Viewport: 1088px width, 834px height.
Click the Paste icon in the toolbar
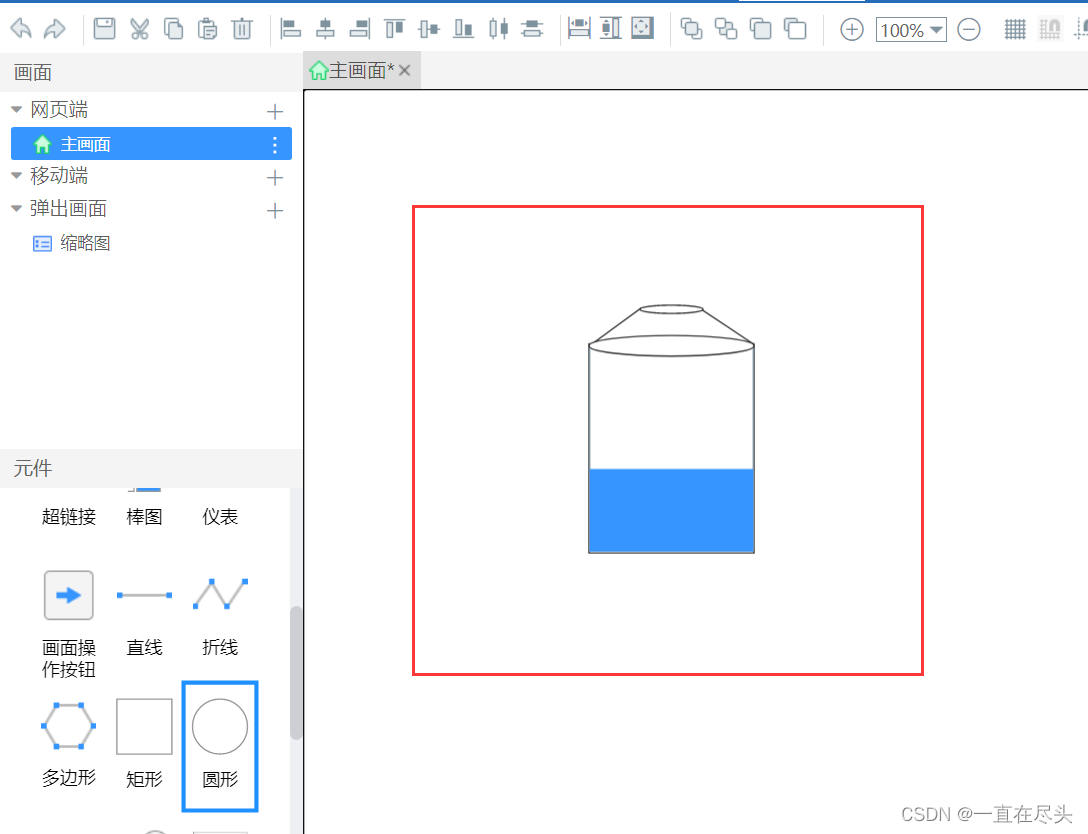(207, 29)
